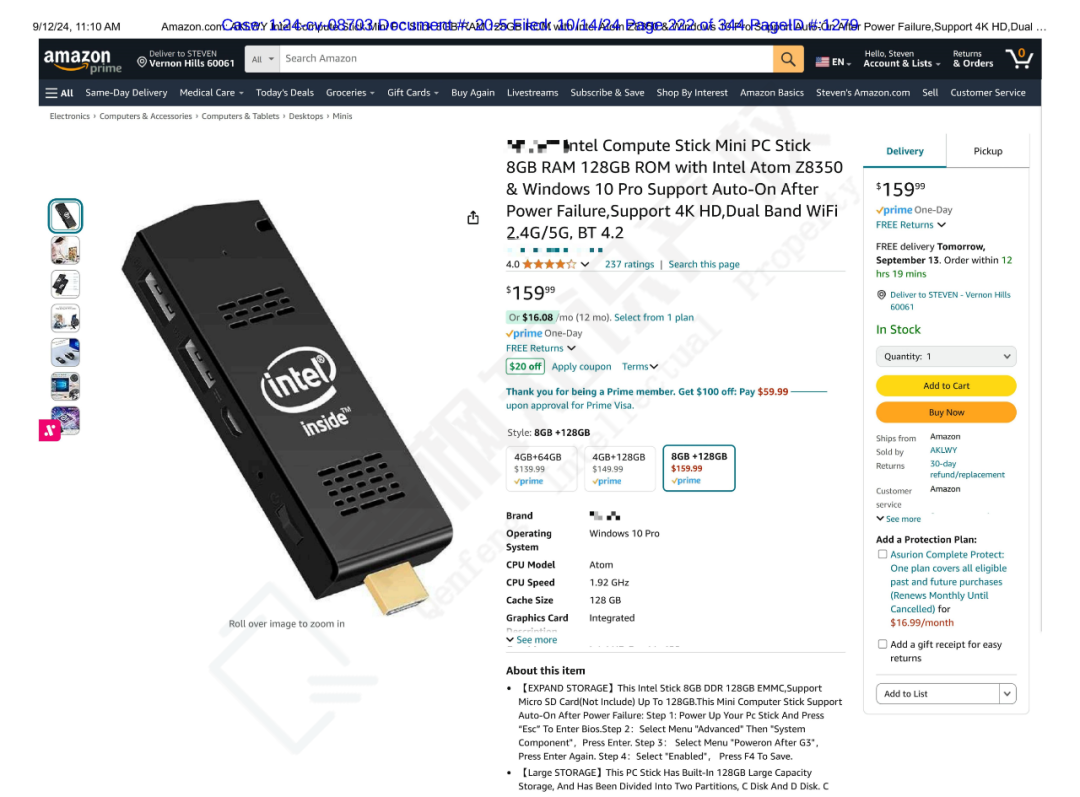Click the 237 ratings link
Screen dimensions: 1080x797
point(629,264)
